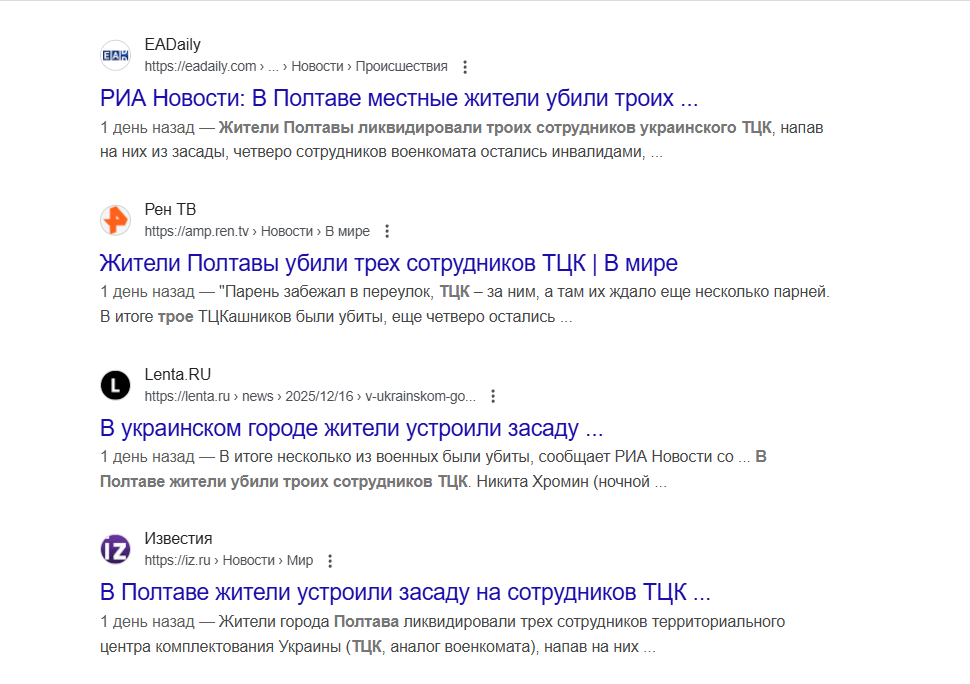Click the Рен ТВ source name

point(171,210)
